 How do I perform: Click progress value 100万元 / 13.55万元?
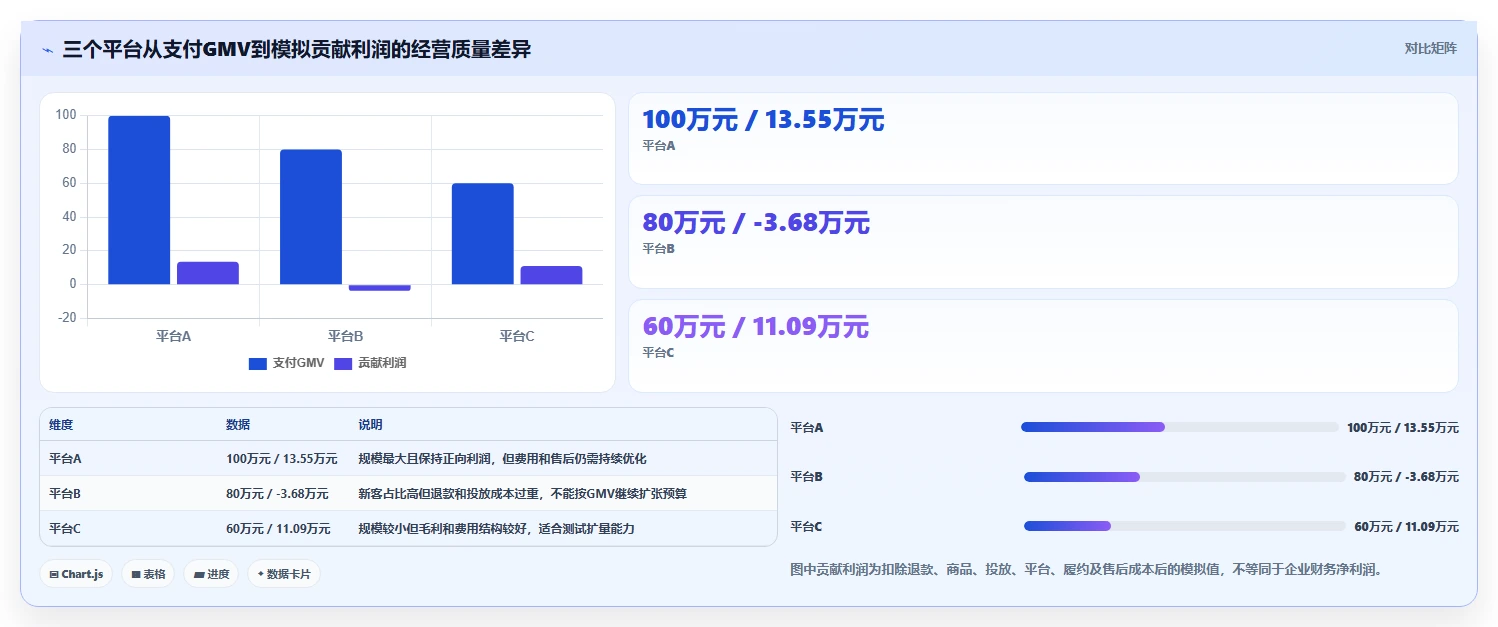coord(1402,428)
